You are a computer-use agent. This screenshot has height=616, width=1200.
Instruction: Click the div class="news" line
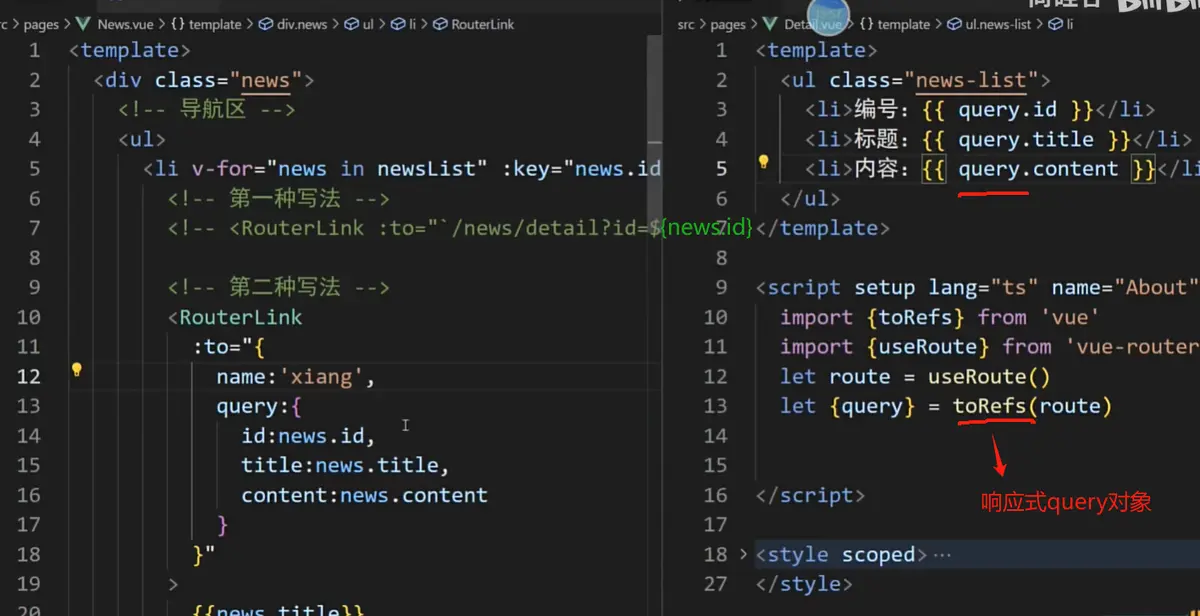[204, 80]
